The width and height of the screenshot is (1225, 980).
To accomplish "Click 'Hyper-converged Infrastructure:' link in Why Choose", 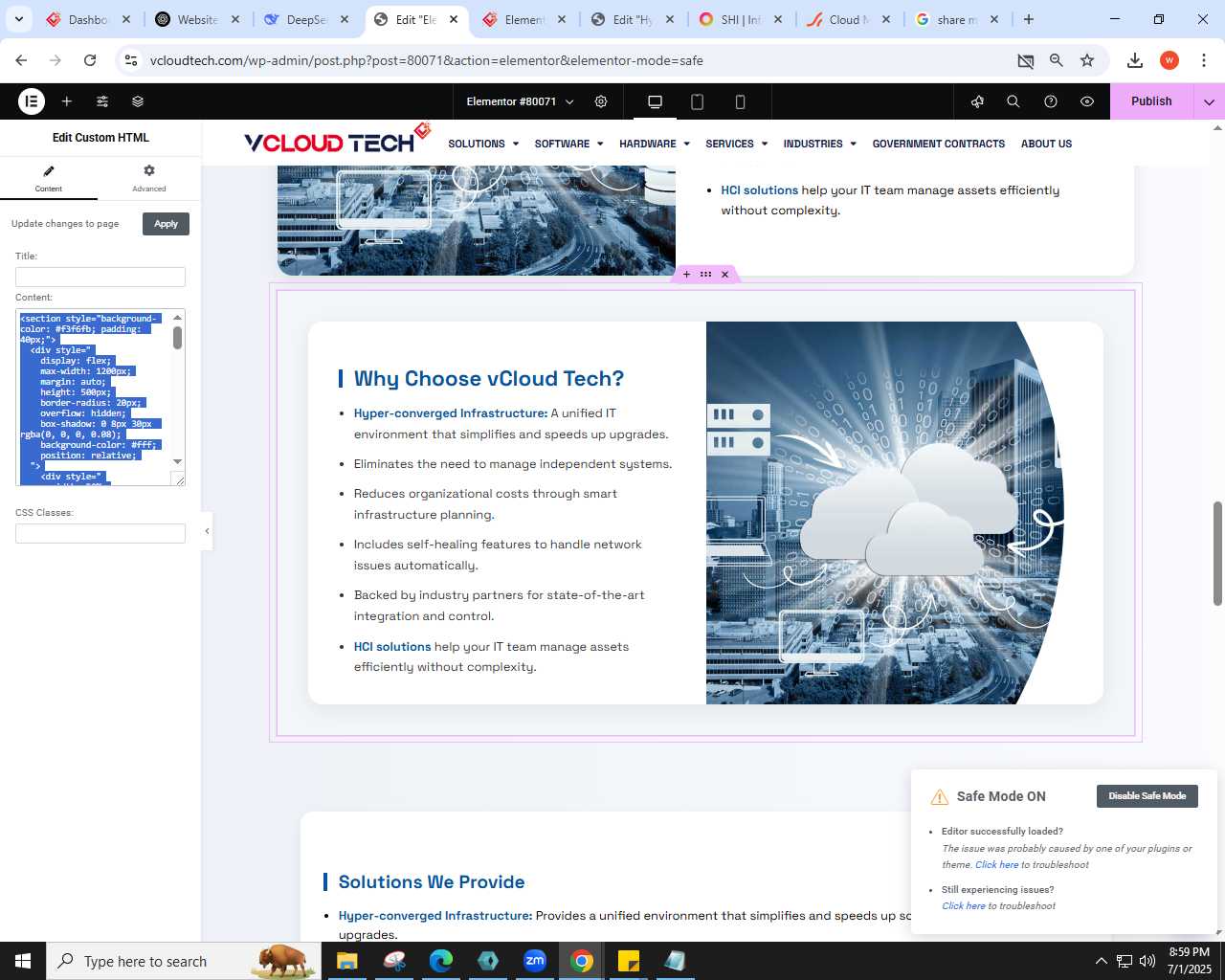I will (x=451, y=413).
